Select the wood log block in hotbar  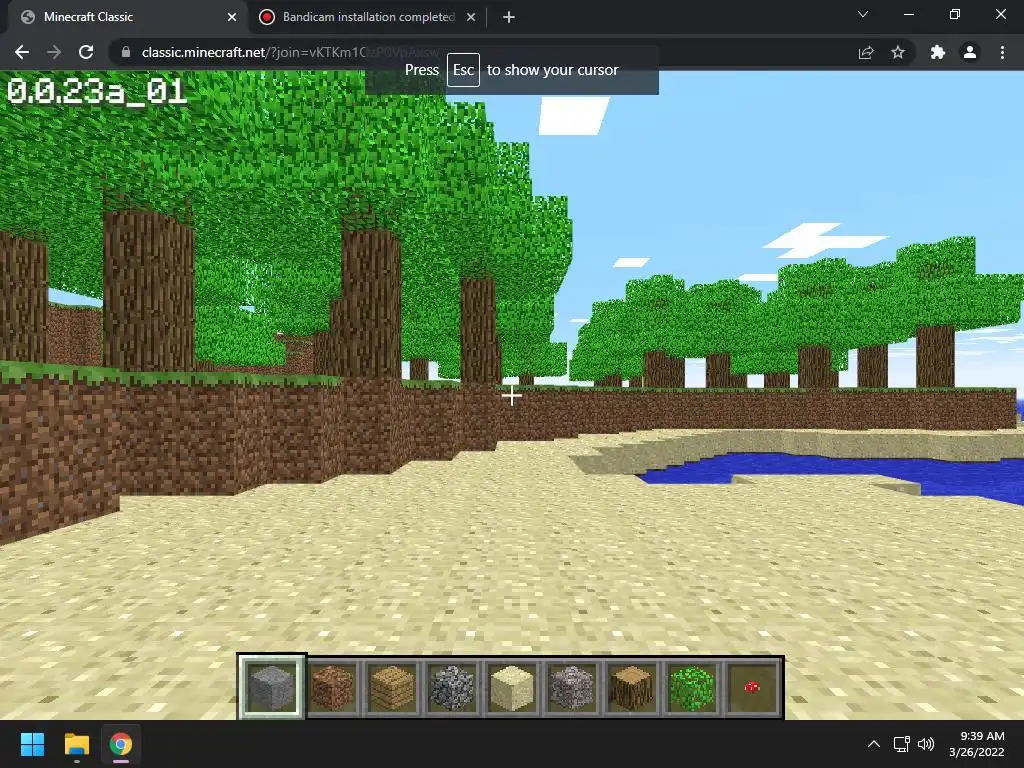(x=632, y=687)
